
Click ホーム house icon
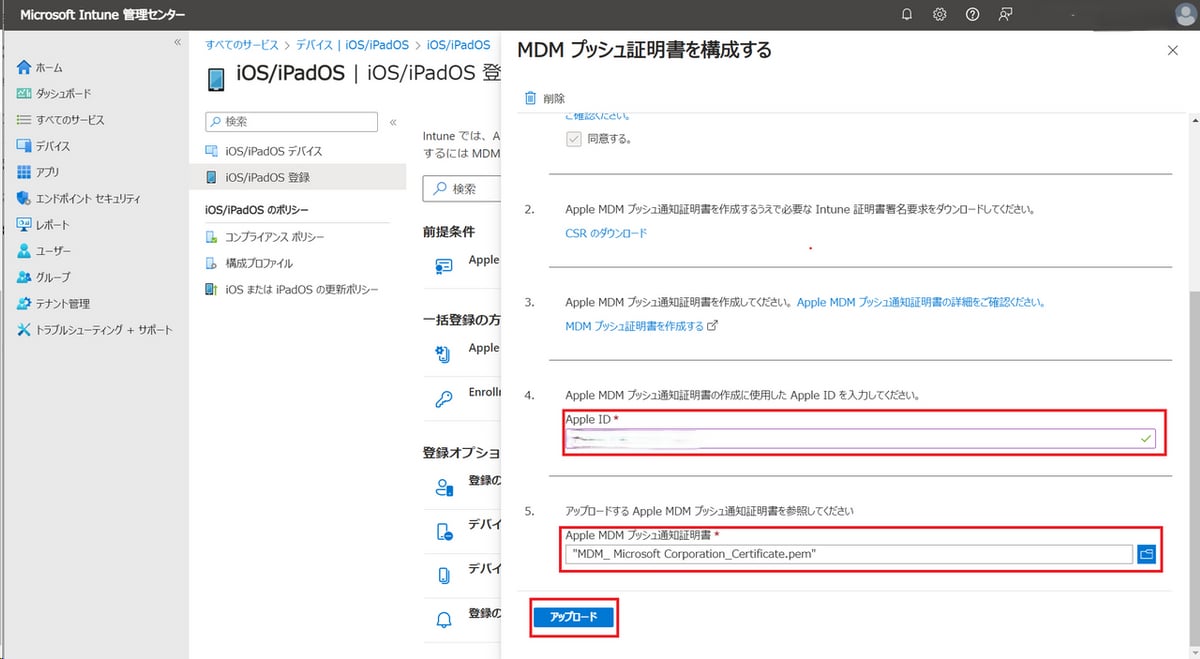click(x=24, y=68)
